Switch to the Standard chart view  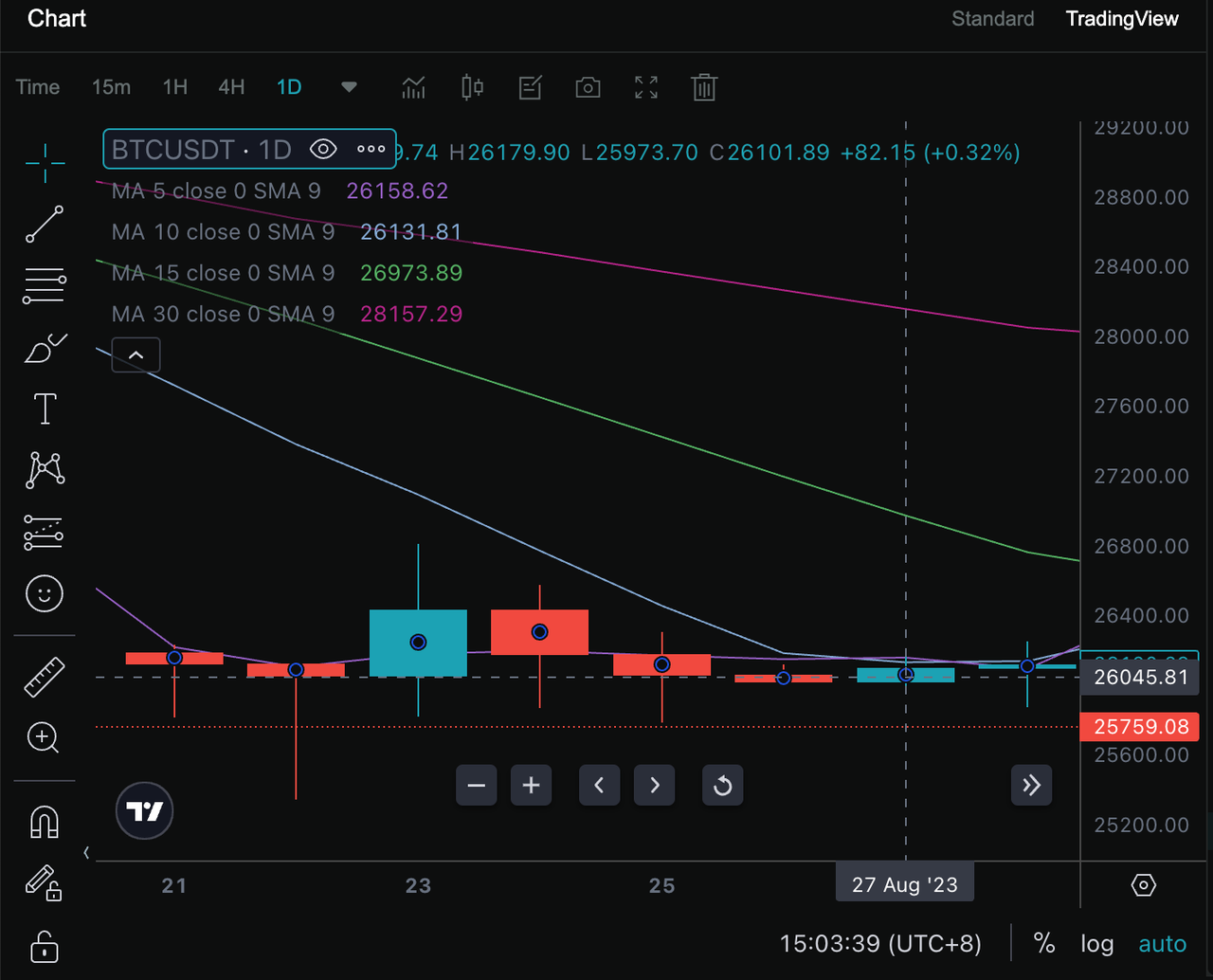(x=993, y=19)
